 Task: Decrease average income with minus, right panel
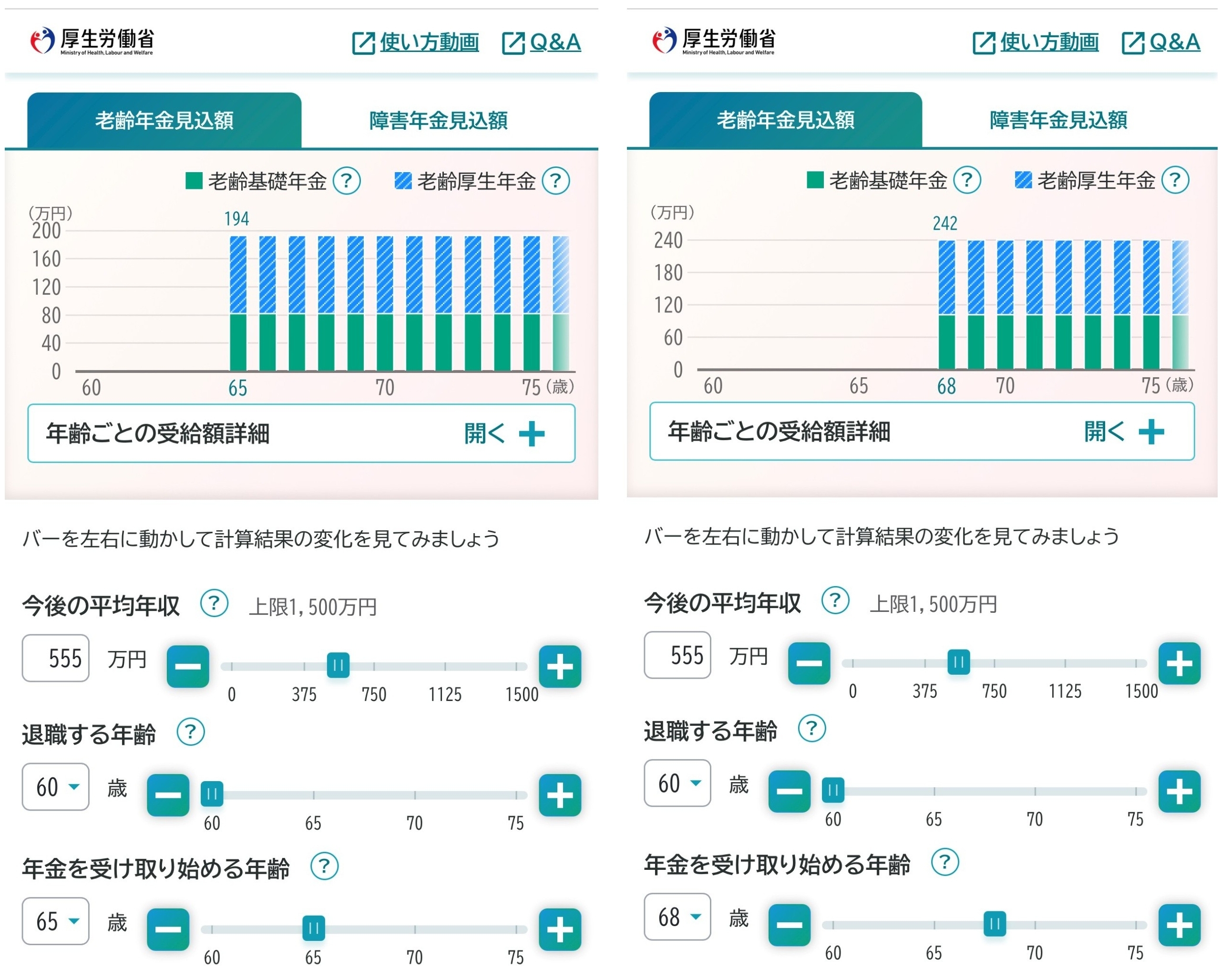(x=809, y=663)
